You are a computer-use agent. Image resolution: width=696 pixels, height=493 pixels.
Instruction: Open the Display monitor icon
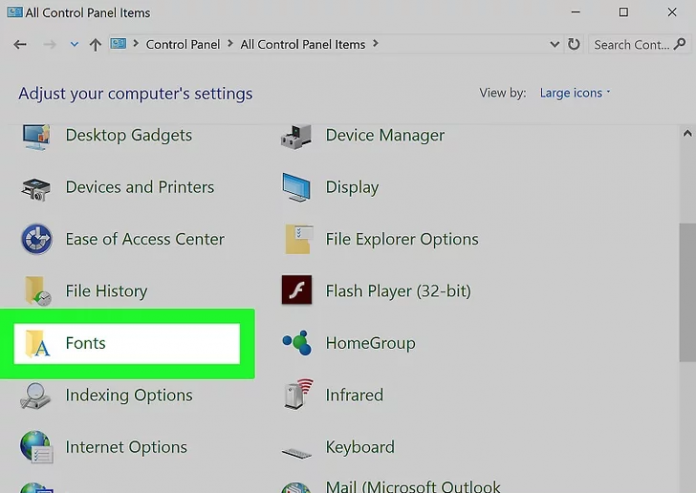click(297, 188)
